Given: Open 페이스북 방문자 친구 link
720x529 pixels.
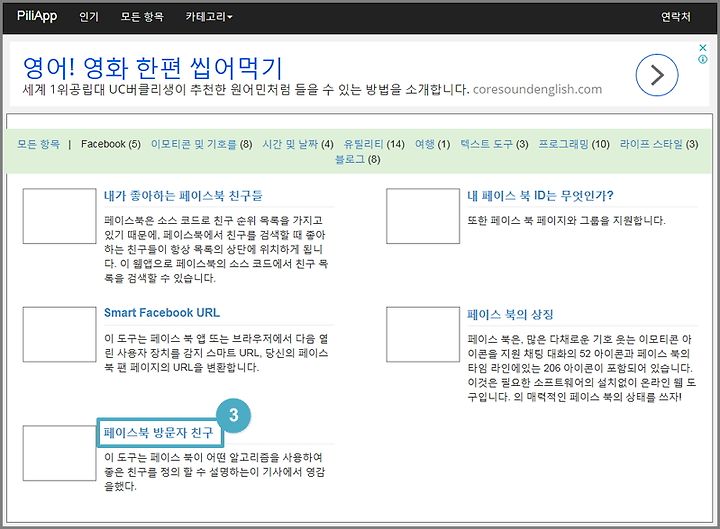Looking at the screenshot, I should [x=158, y=433].
